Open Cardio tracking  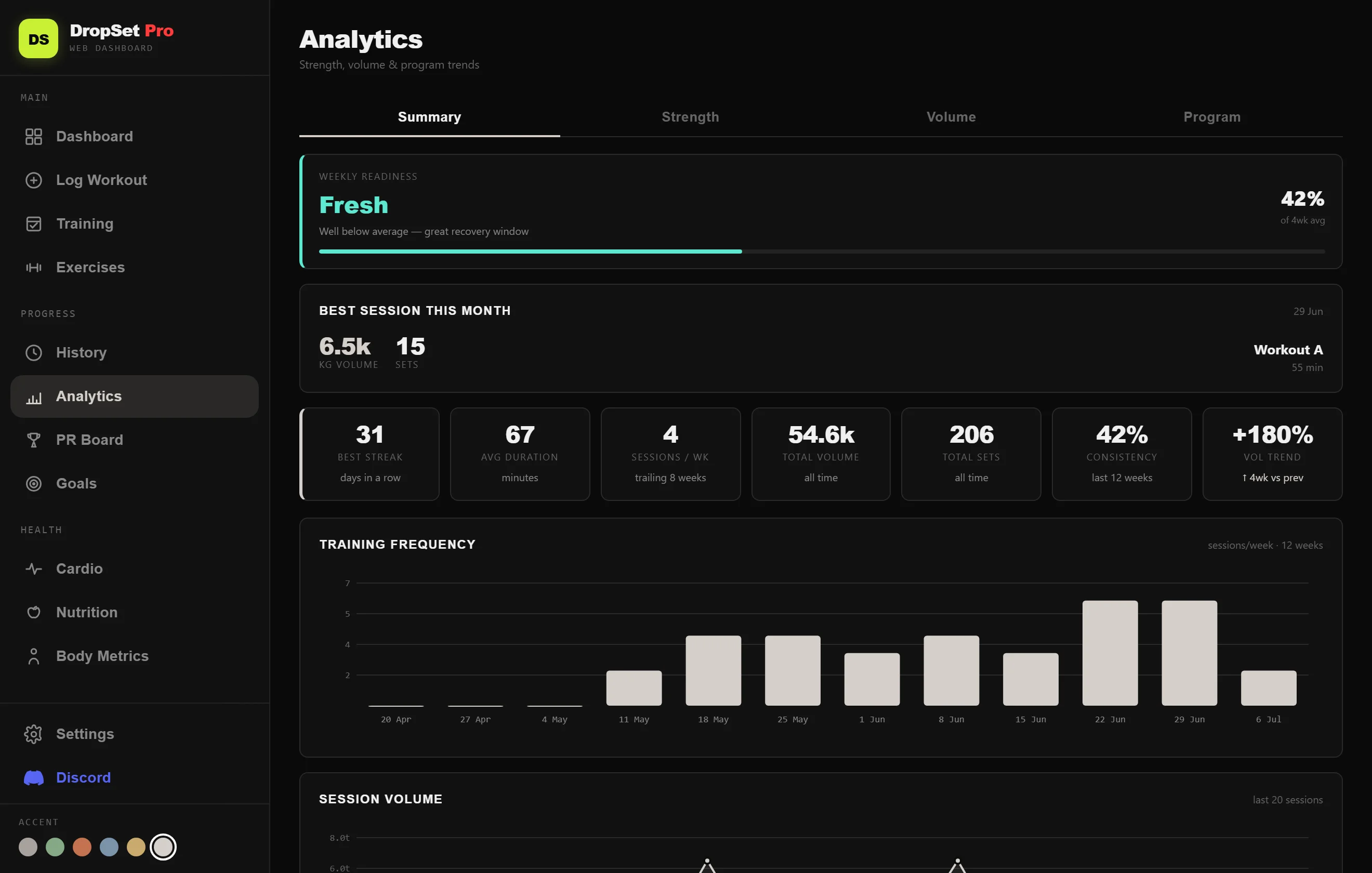[x=135, y=568]
